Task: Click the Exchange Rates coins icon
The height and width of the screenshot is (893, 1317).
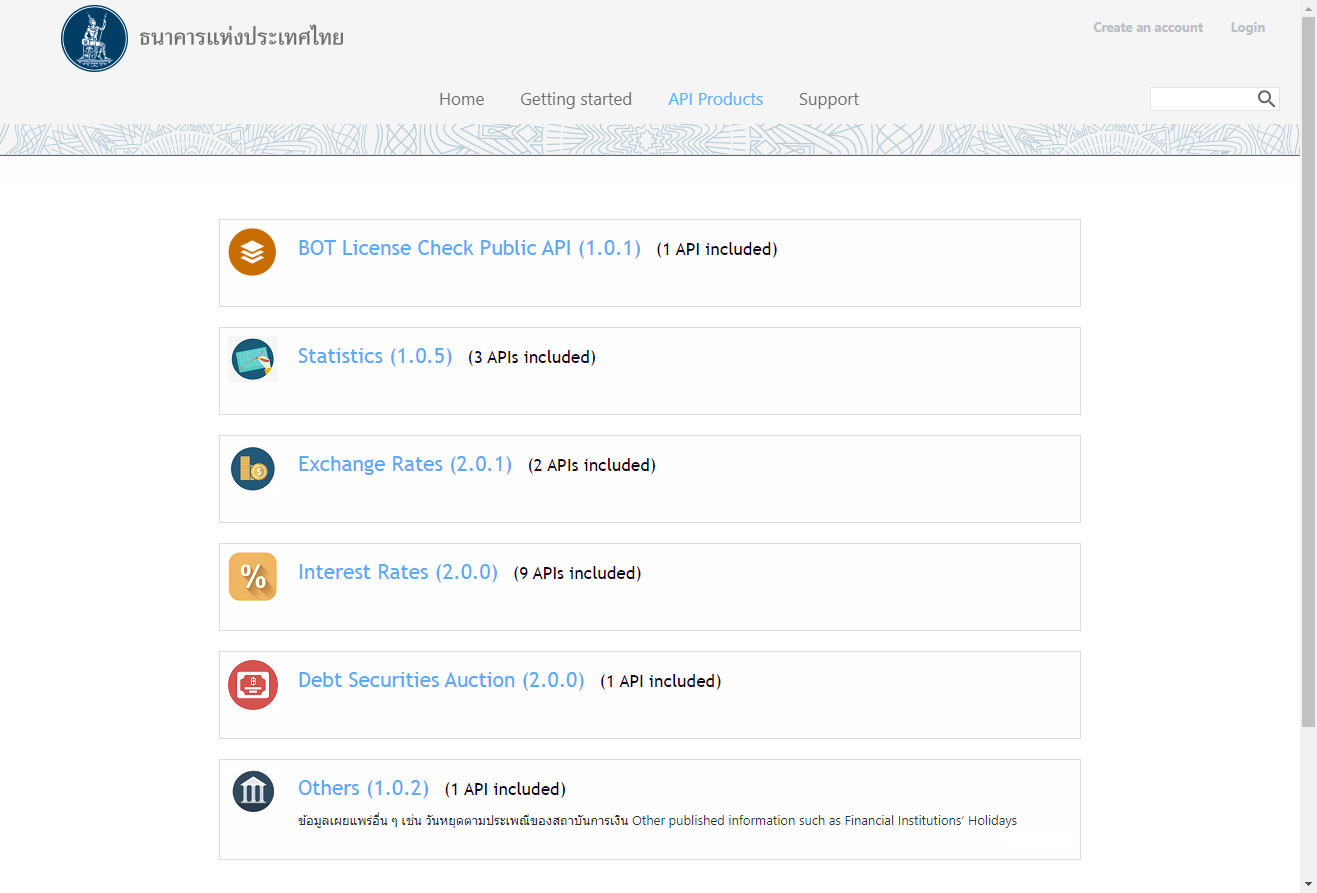Action: click(252, 468)
